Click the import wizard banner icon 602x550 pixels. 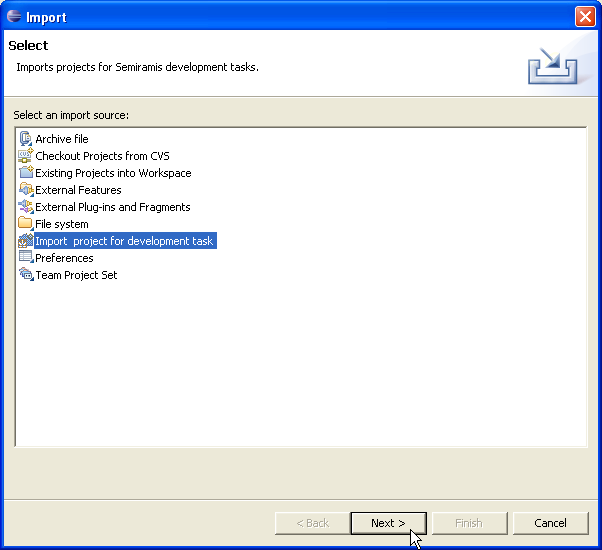click(553, 65)
